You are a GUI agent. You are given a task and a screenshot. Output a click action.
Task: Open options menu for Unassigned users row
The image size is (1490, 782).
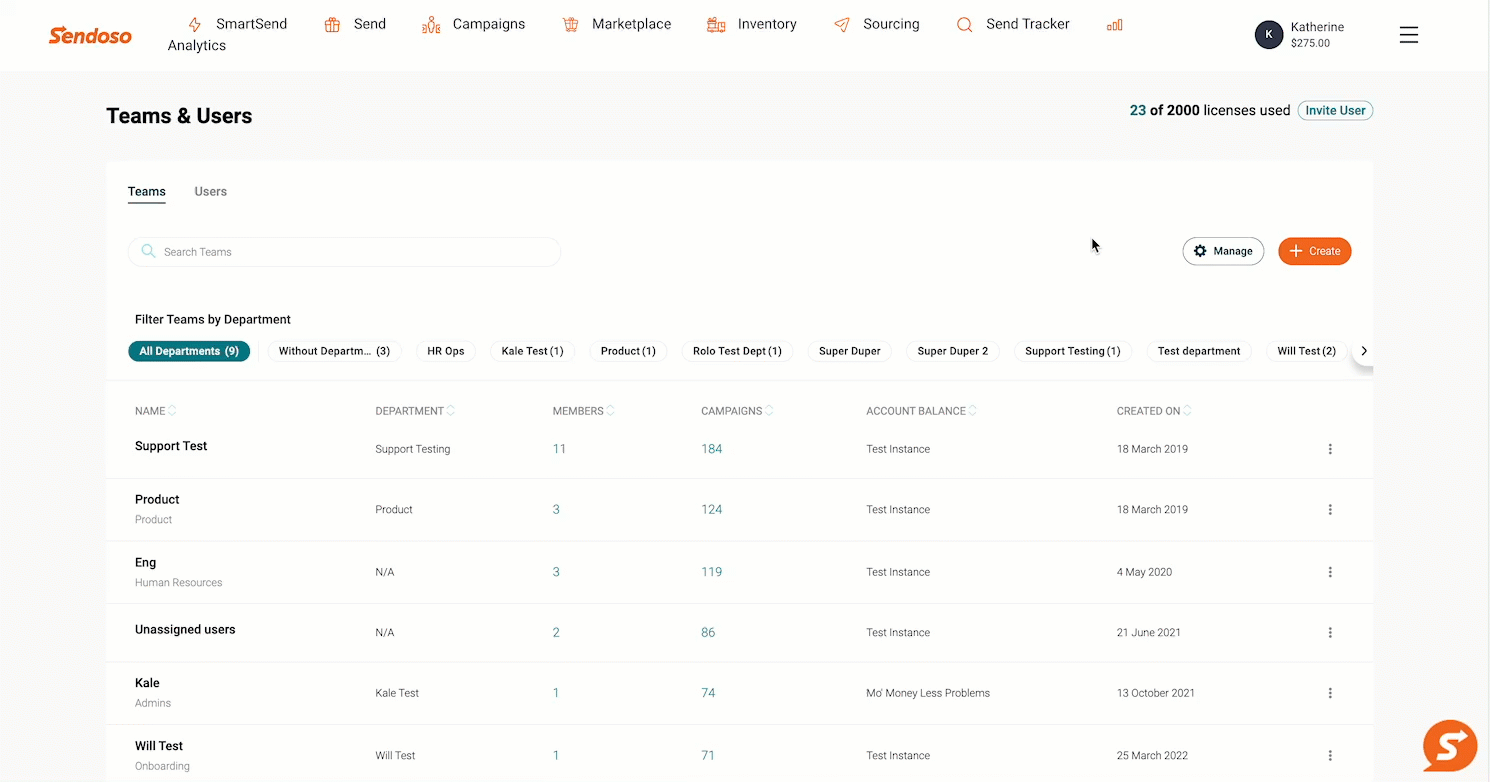coord(1330,633)
